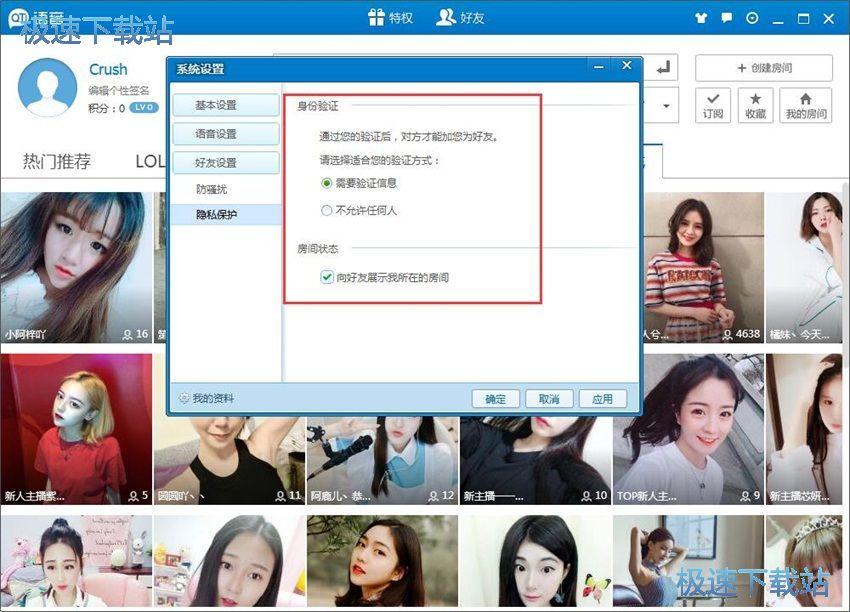Select 需要验证信息 radio button
The width and height of the screenshot is (850, 612).
pyautogui.click(x=326, y=183)
